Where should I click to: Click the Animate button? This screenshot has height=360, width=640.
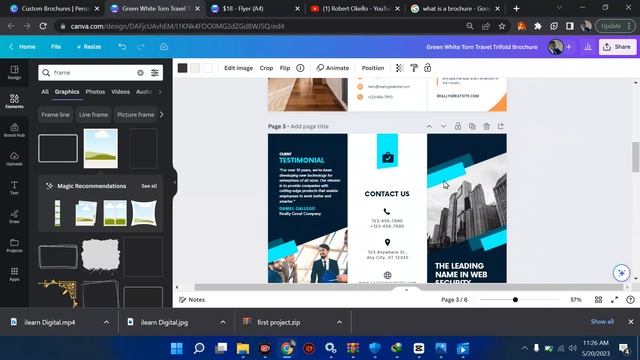click(333, 68)
